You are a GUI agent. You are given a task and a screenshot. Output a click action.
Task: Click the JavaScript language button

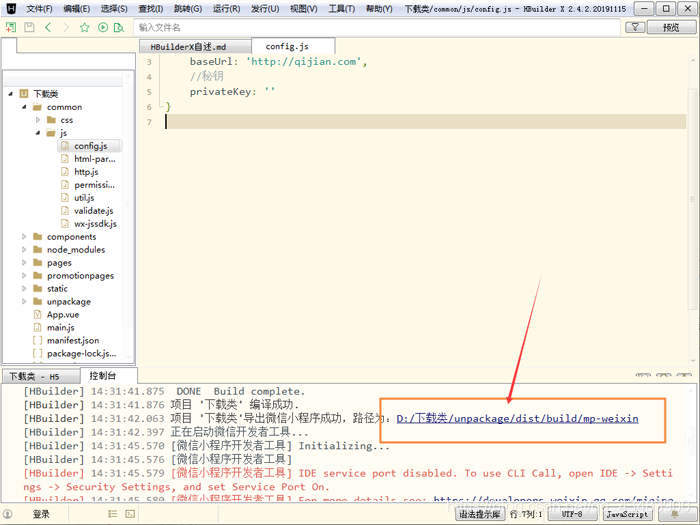(627, 514)
